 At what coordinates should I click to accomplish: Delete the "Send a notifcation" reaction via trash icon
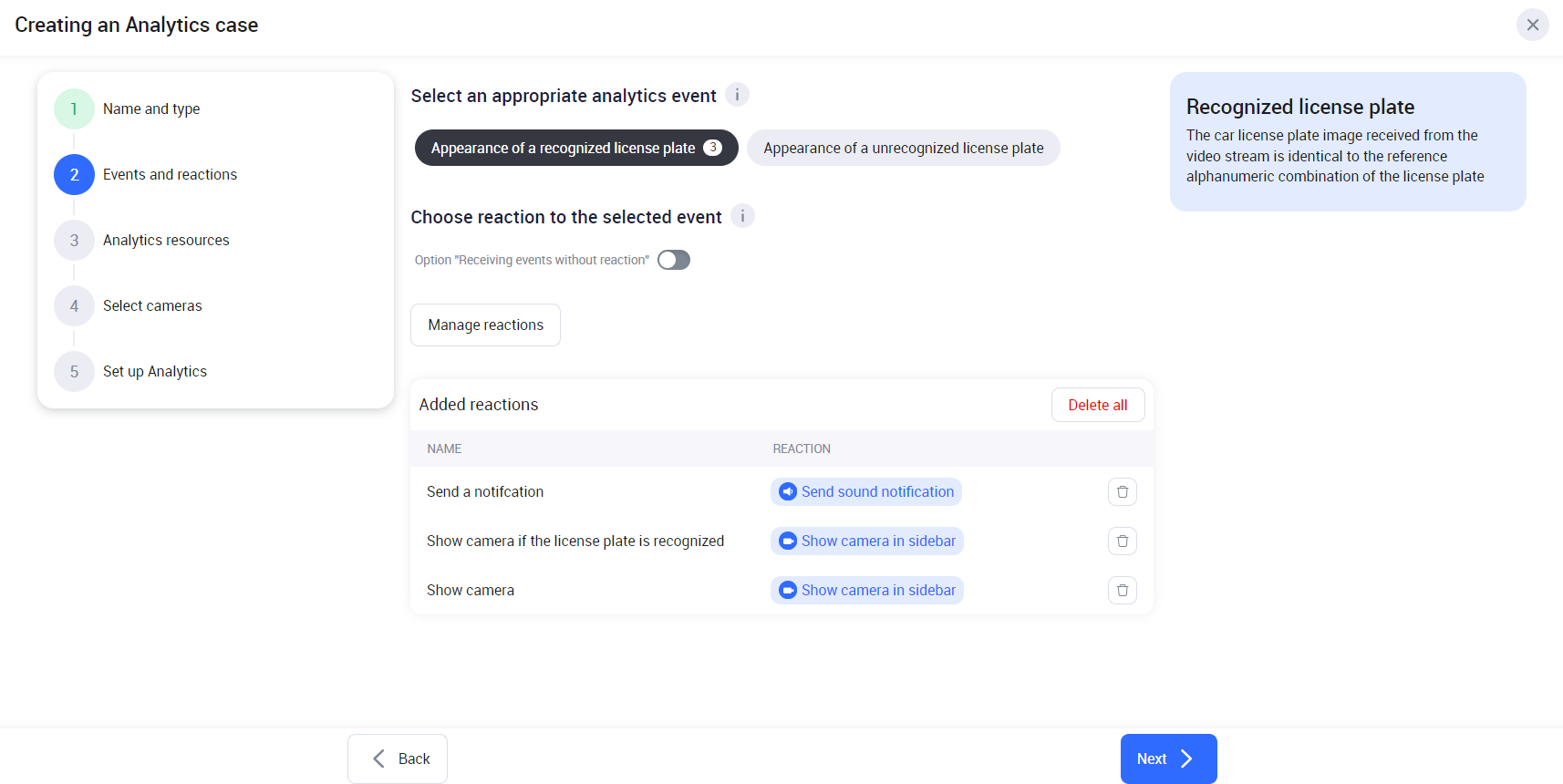tap(1123, 492)
